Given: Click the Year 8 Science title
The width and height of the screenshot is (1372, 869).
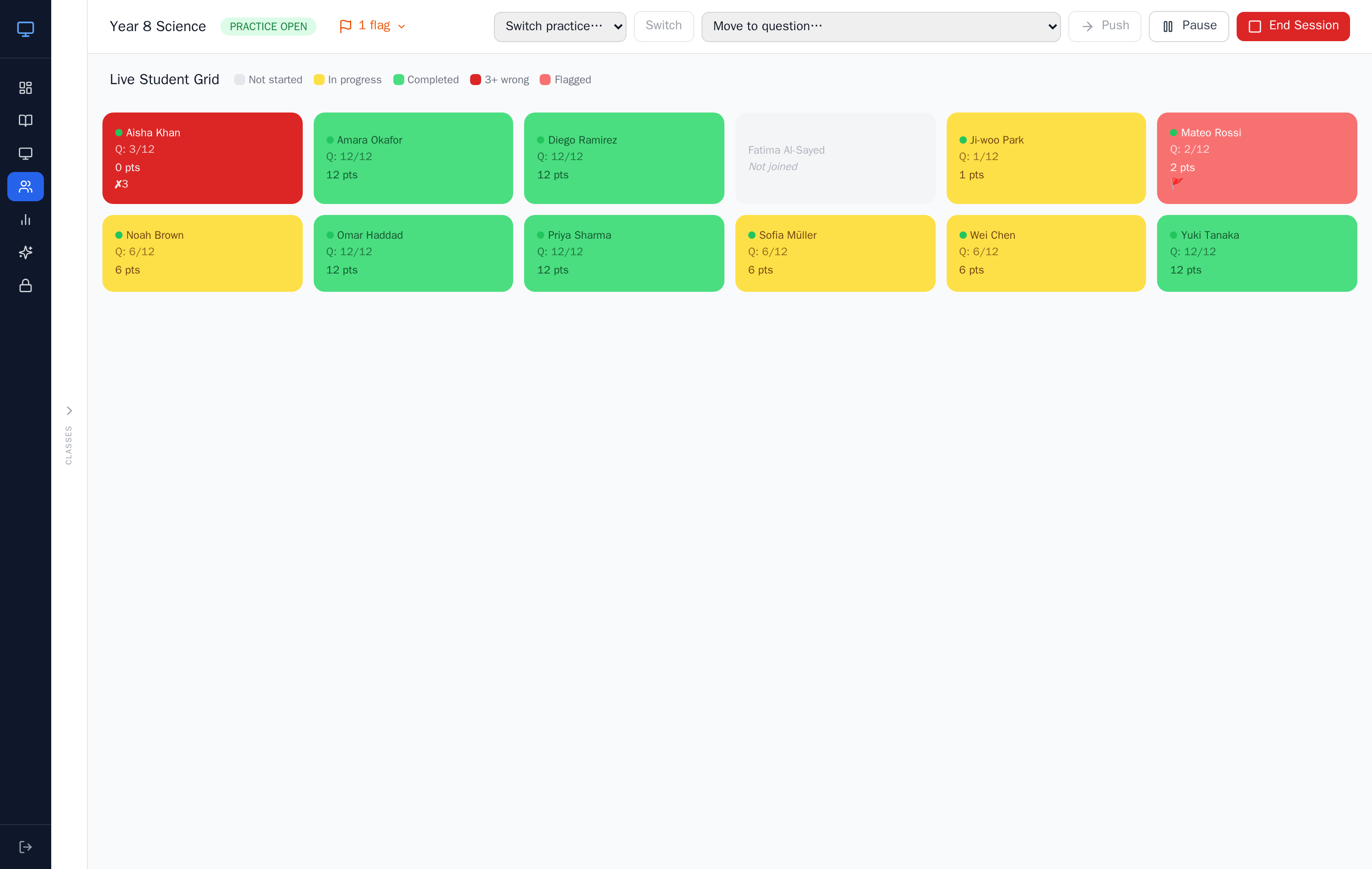Looking at the screenshot, I should coord(158,26).
